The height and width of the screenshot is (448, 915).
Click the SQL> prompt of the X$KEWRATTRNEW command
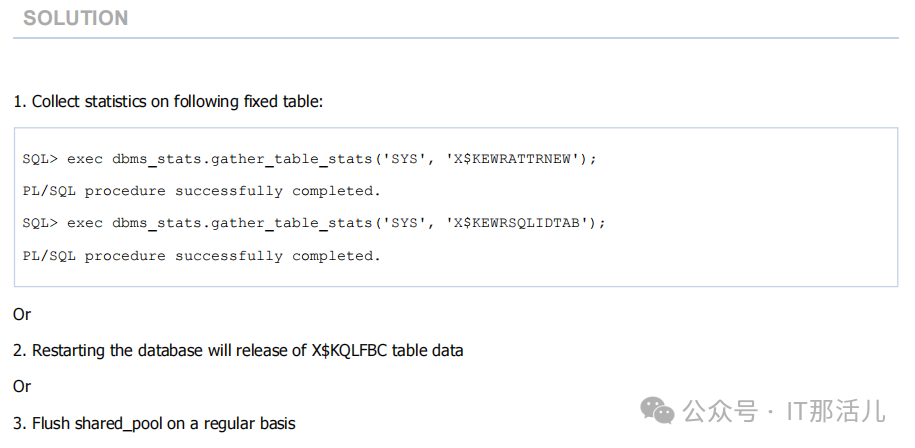(x=41, y=158)
